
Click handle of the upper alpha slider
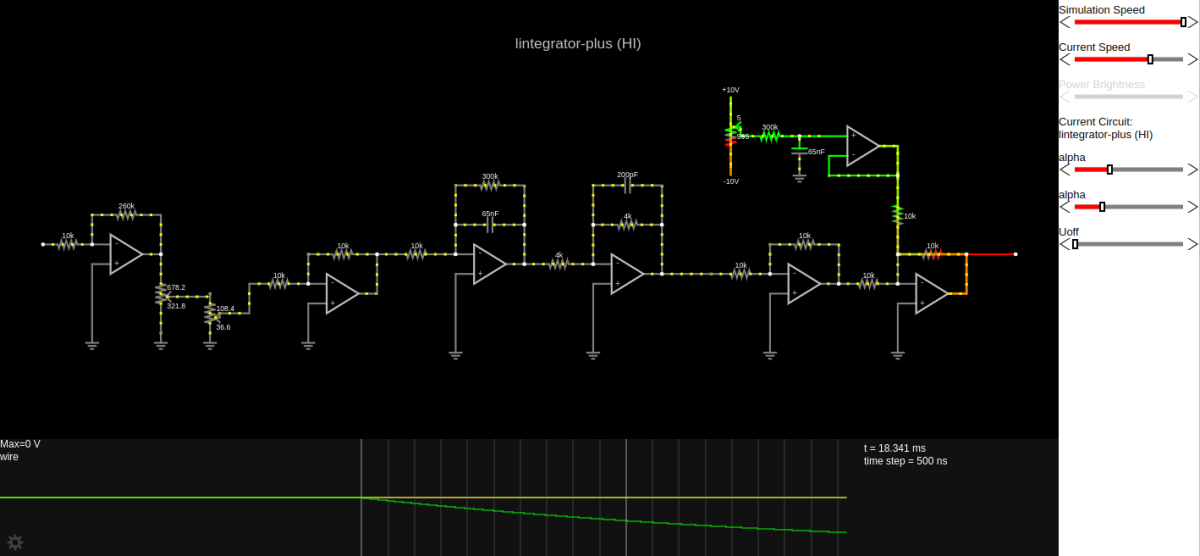pos(1110,170)
